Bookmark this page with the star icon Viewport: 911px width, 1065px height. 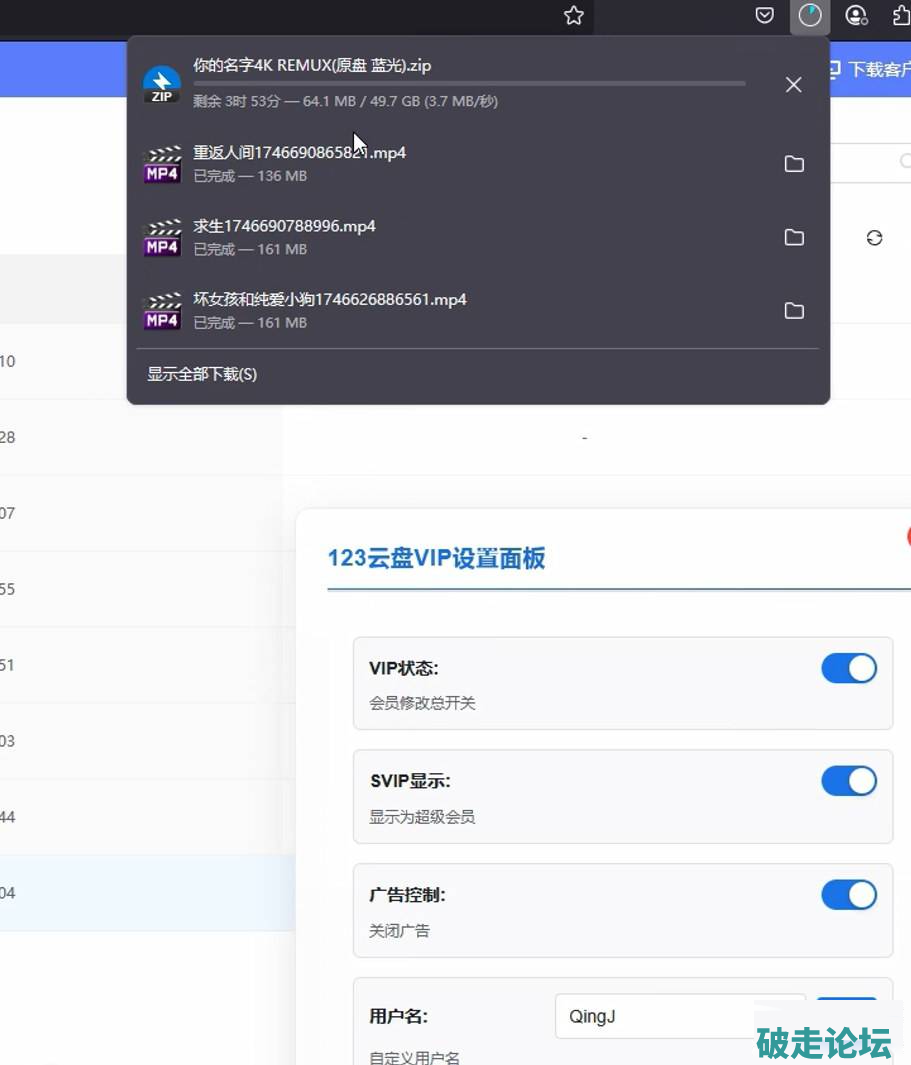click(573, 16)
